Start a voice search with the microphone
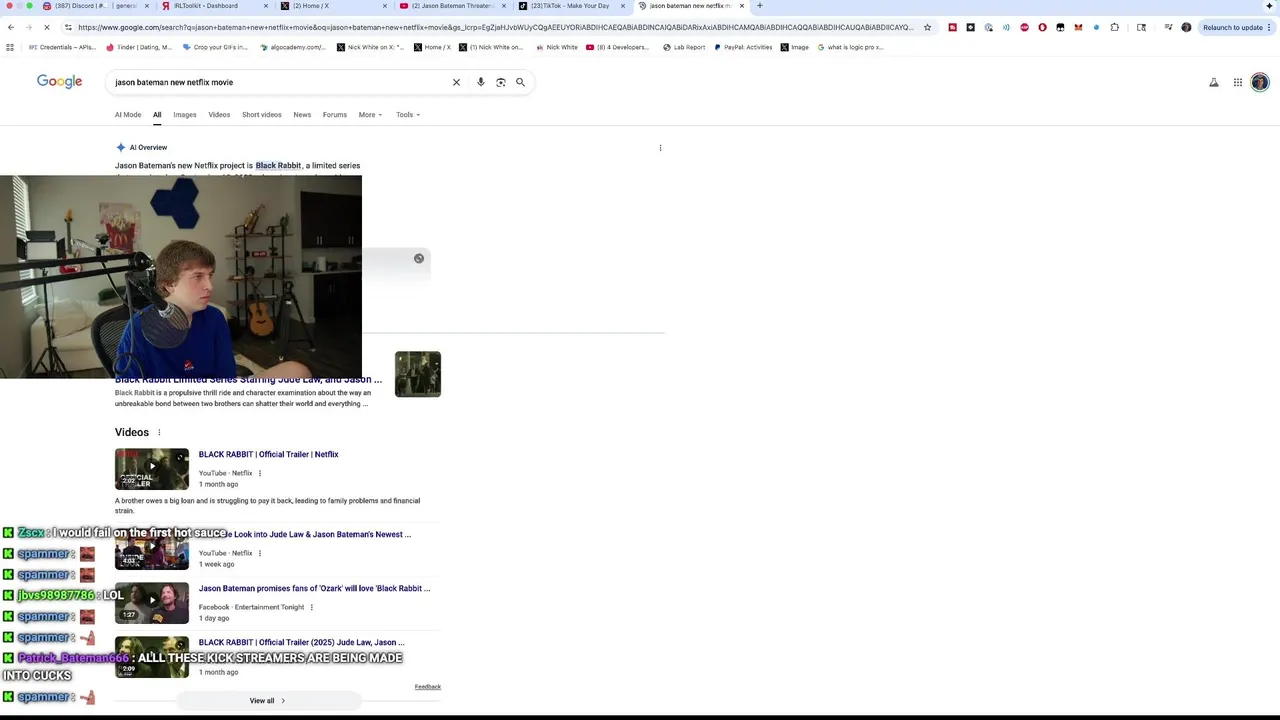Image resolution: width=1280 pixels, height=720 pixels. (x=480, y=82)
